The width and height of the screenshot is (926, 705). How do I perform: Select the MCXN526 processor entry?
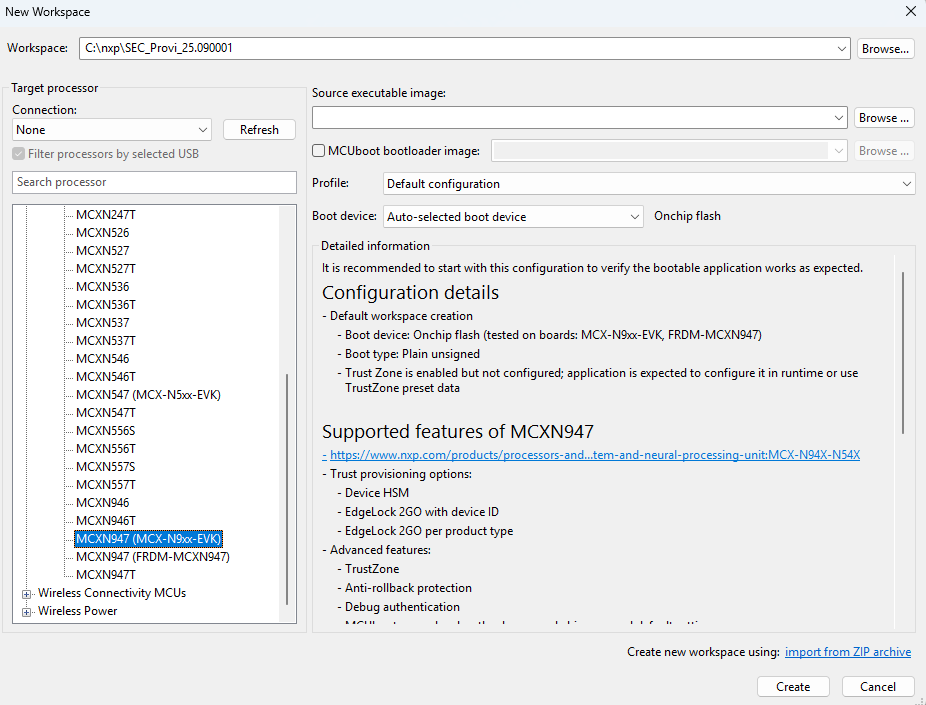[x=102, y=233]
